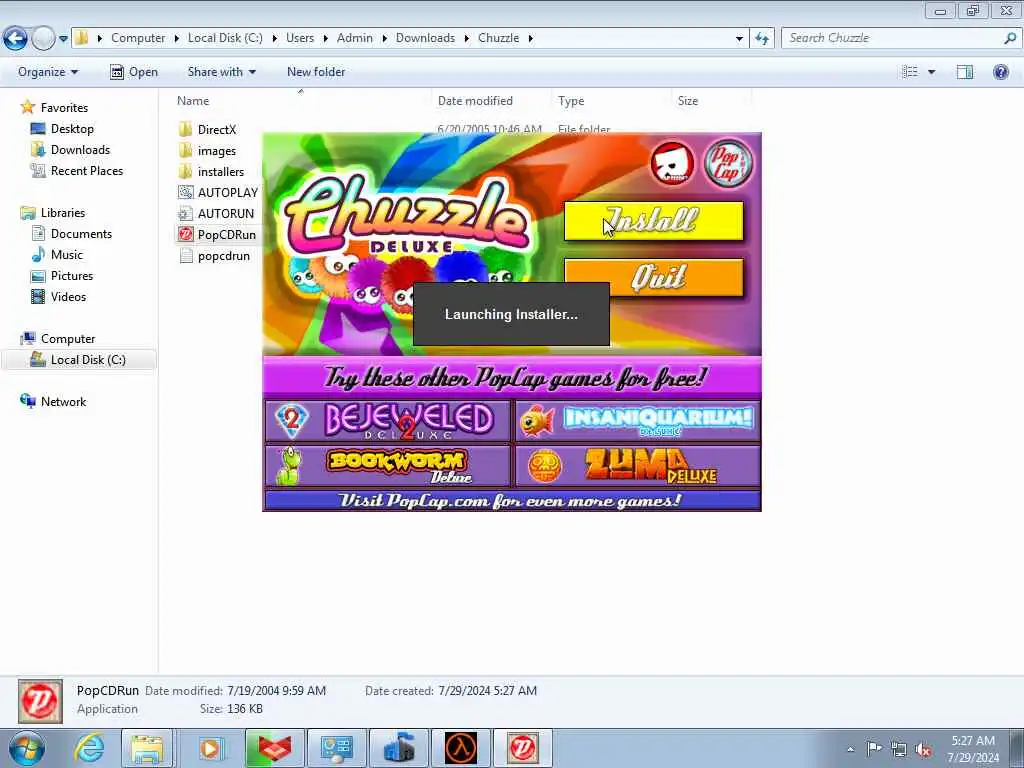Image resolution: width=1024 pixels, height=768 pixels.
Task: Select the popcdrun text file
Action: coord(215,256)
